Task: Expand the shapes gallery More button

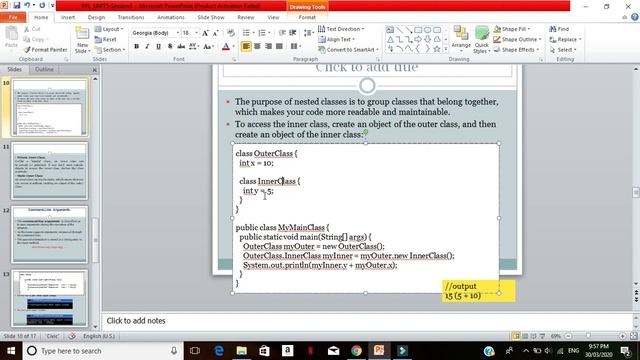Action: click(446, 49)
